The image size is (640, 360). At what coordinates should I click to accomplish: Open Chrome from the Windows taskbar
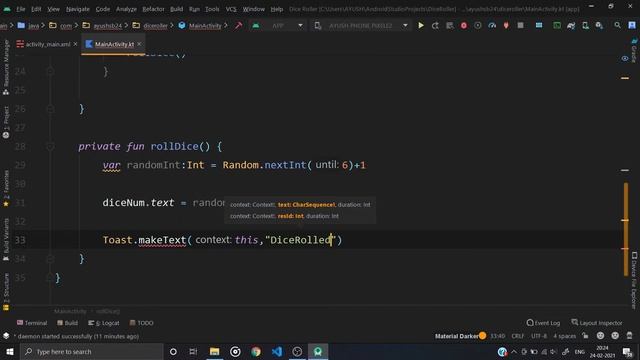(256, 351)
